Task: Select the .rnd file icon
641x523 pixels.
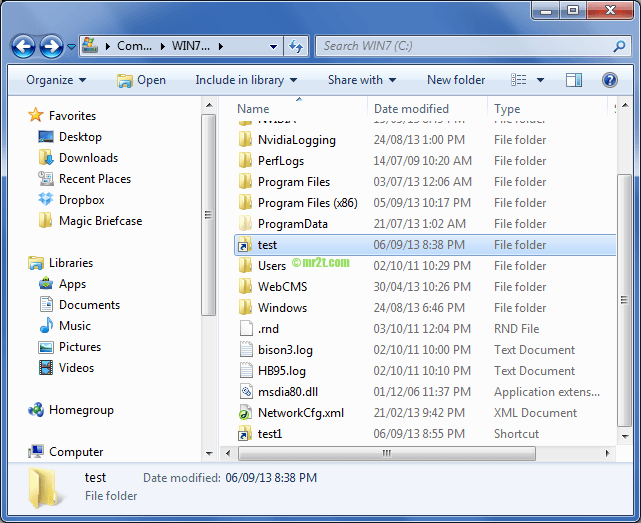Action: pos(246,328)
